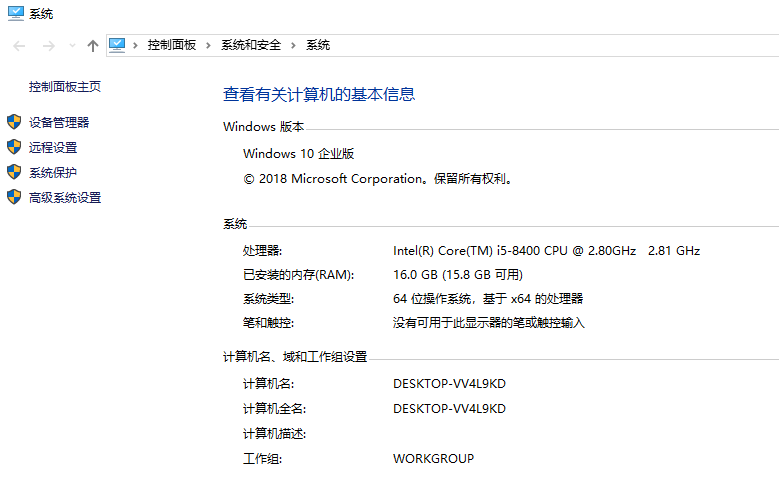Click the 系统类型 label
779x478 pixels.
[x=268, y=299]
